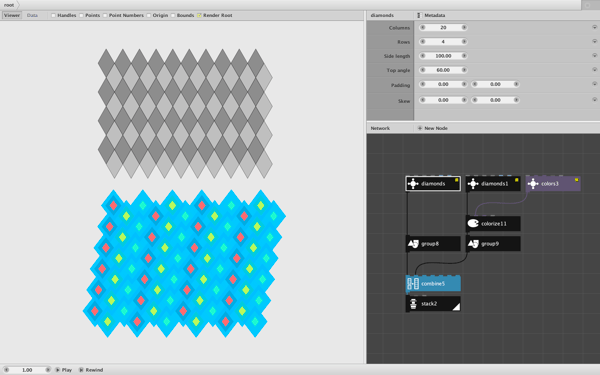Click the Play button label
This screenshot has width=600, height=375.
(67, 370)
